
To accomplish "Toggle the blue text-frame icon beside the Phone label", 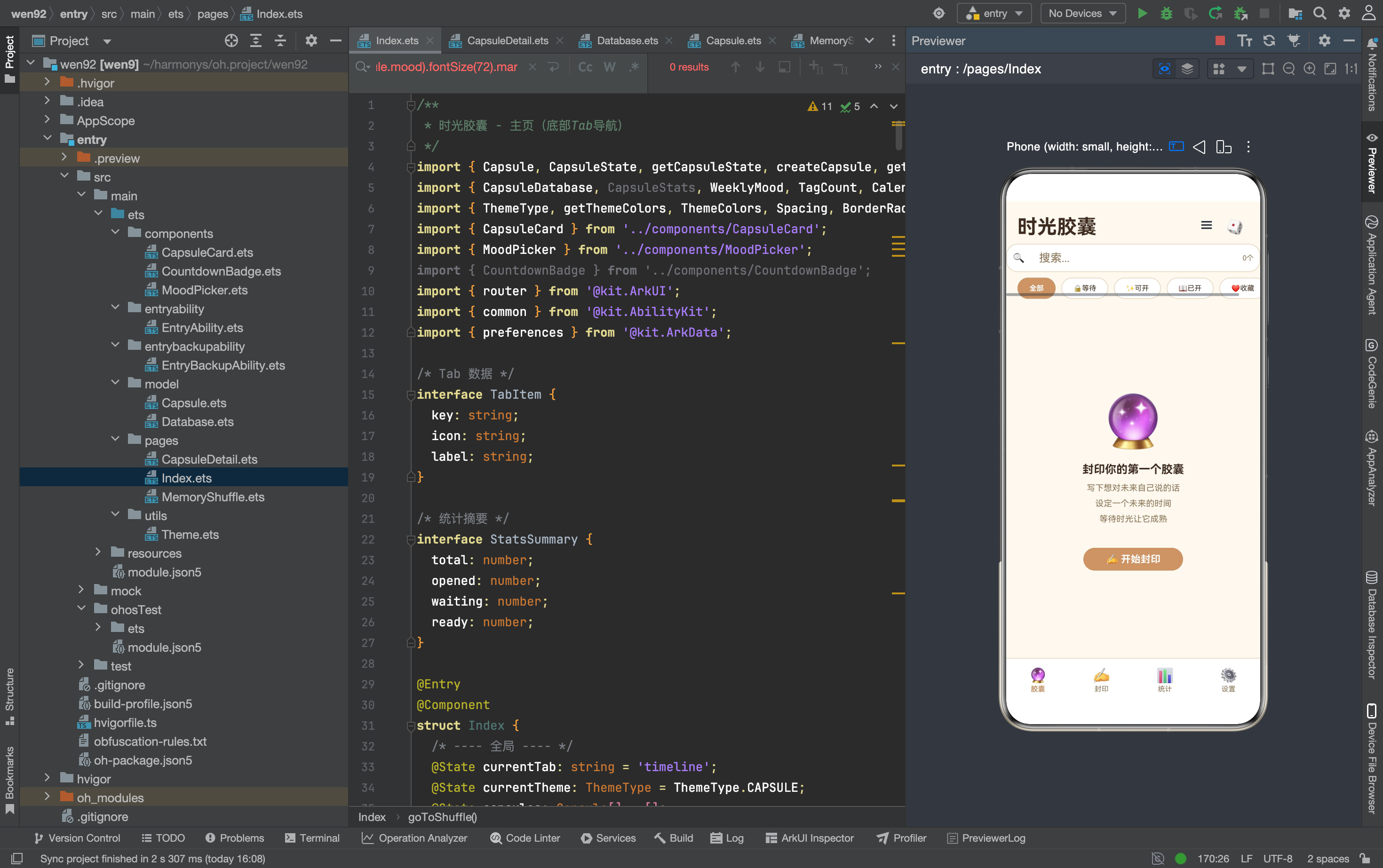I will pyautogui.click(x=1176, y=146).
